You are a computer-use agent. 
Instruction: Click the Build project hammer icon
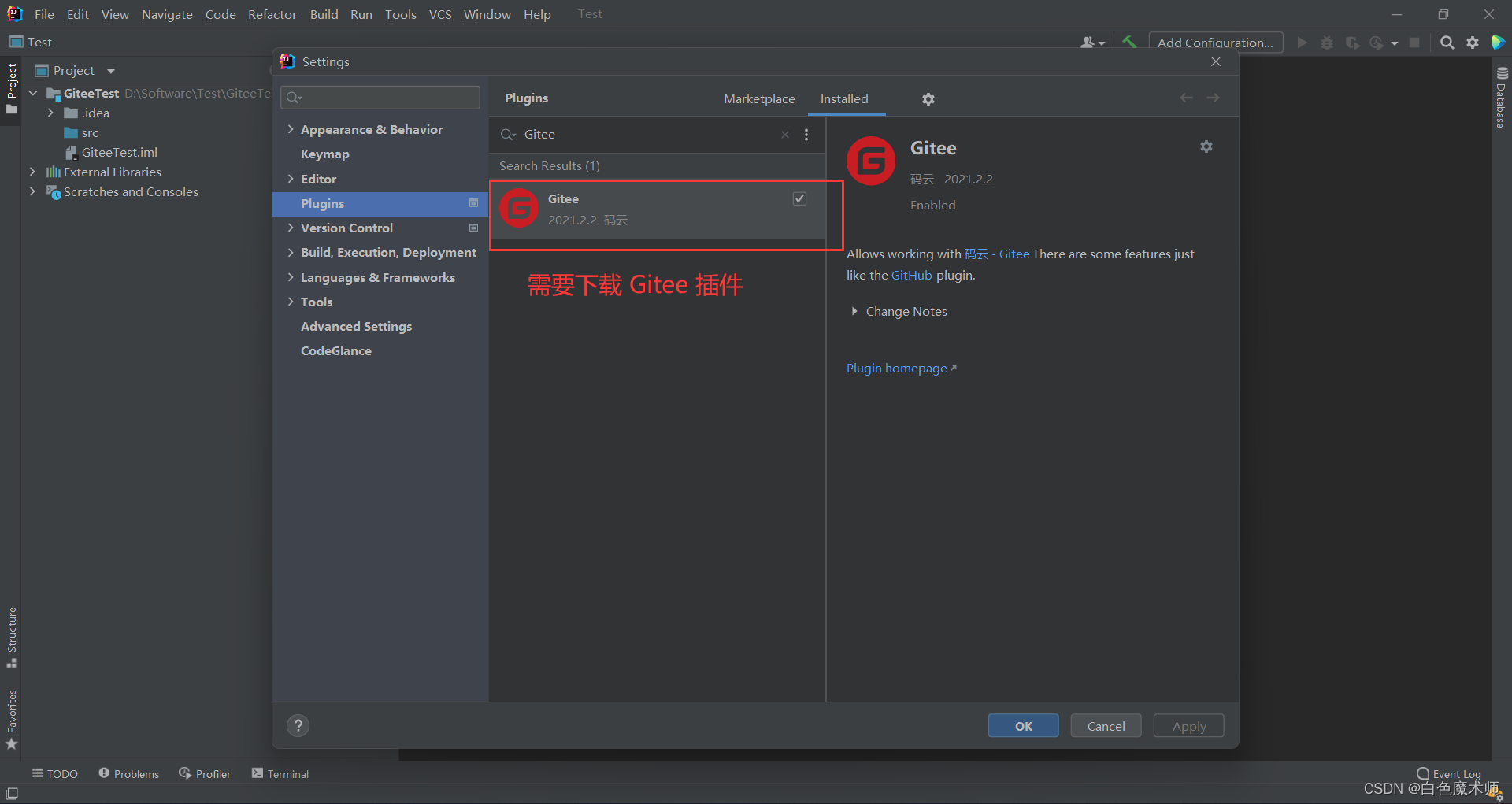click(x=1129, y=43)
